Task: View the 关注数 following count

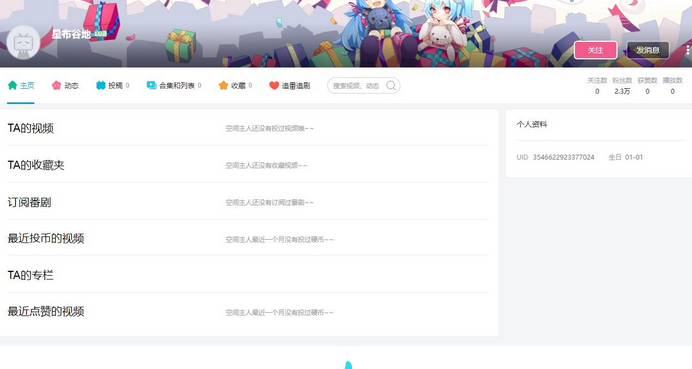Action: [597, 86]
